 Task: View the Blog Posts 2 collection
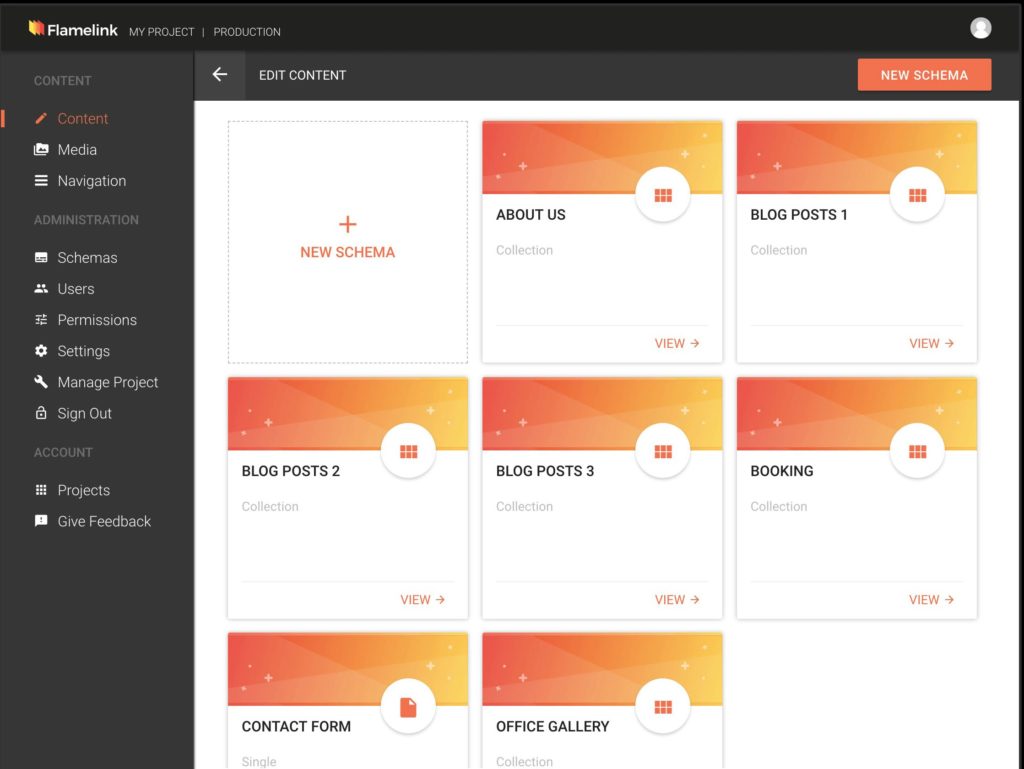click(423, 600)
